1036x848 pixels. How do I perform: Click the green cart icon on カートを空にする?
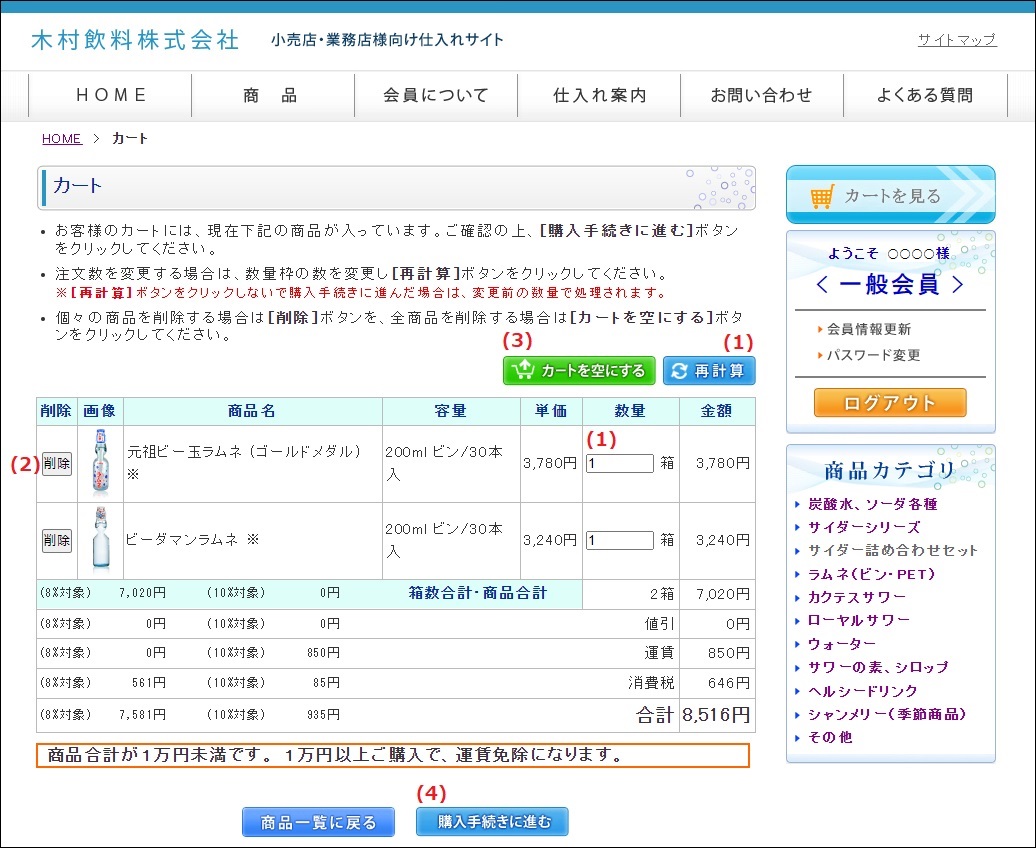pyautogui.click(x=522, y=371)
